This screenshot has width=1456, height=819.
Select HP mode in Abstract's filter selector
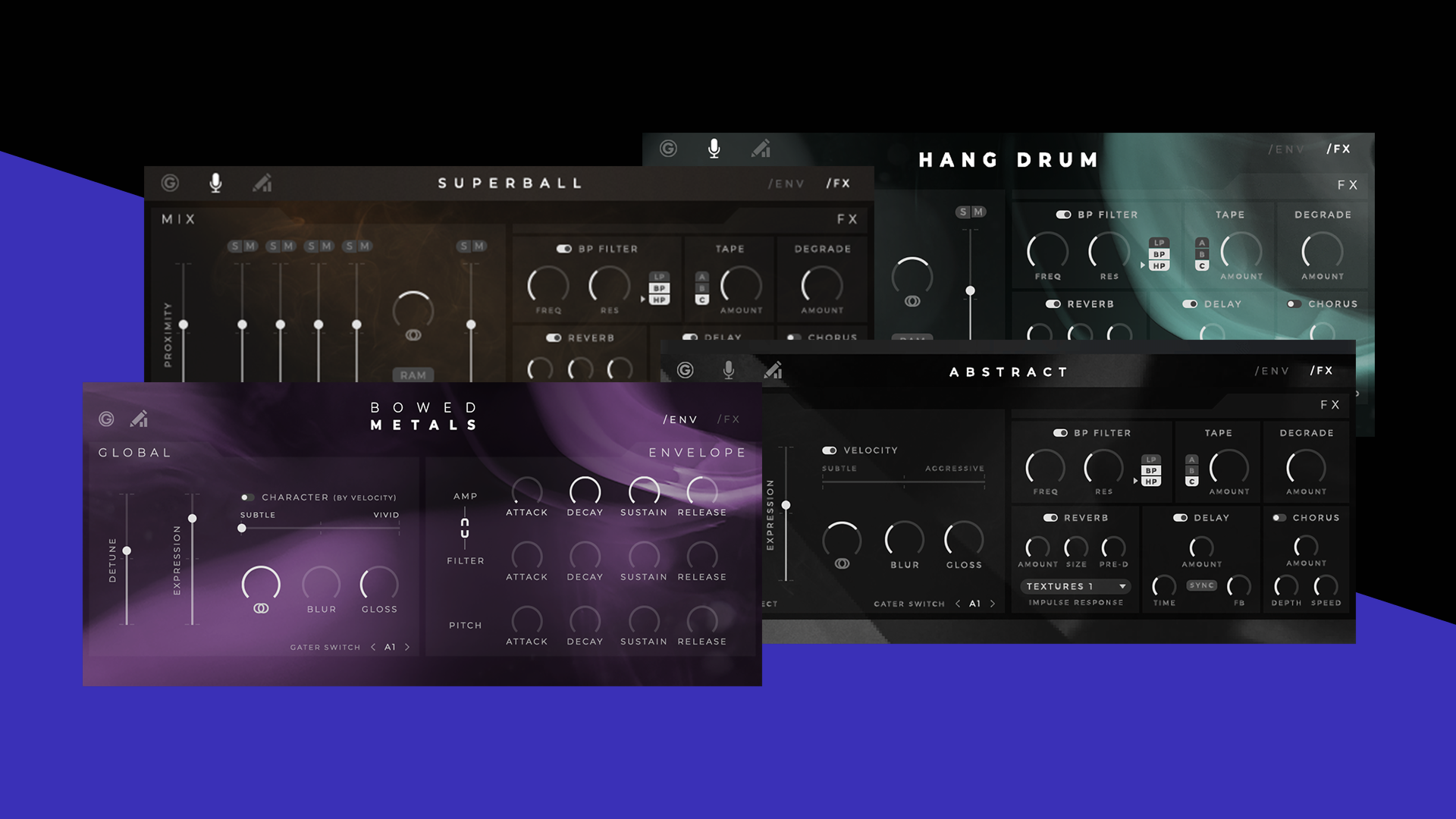(x=1150, y=479)
